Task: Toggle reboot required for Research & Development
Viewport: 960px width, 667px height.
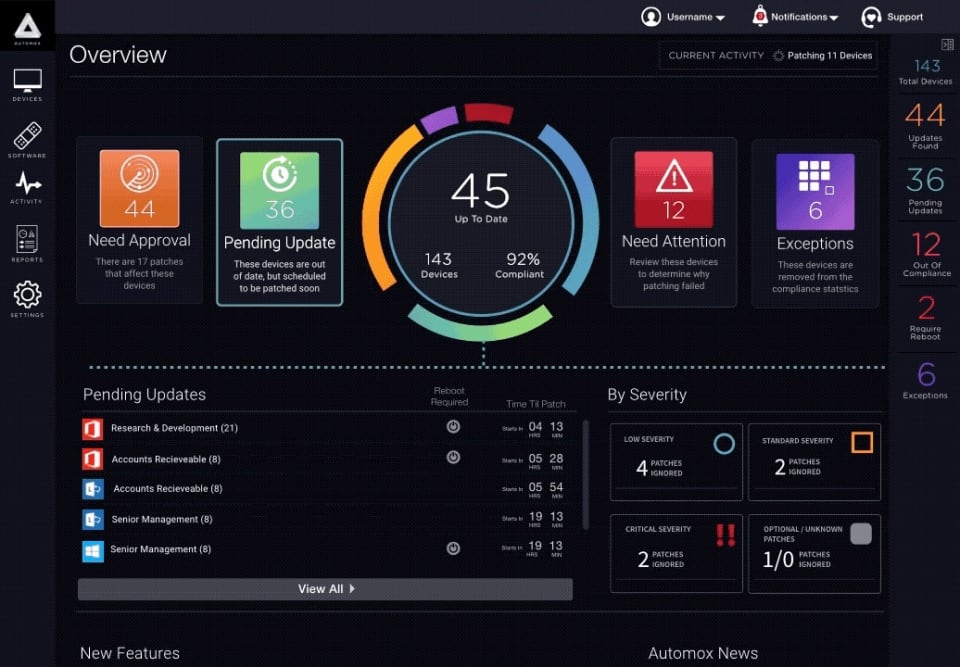Action: [453, 427]
